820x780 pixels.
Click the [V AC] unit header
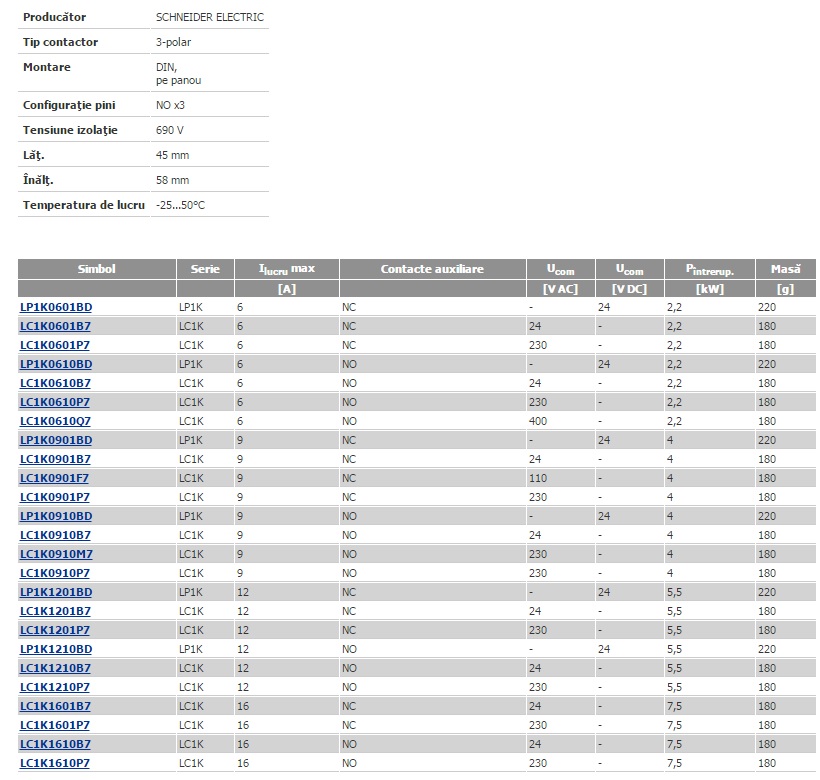561,289
